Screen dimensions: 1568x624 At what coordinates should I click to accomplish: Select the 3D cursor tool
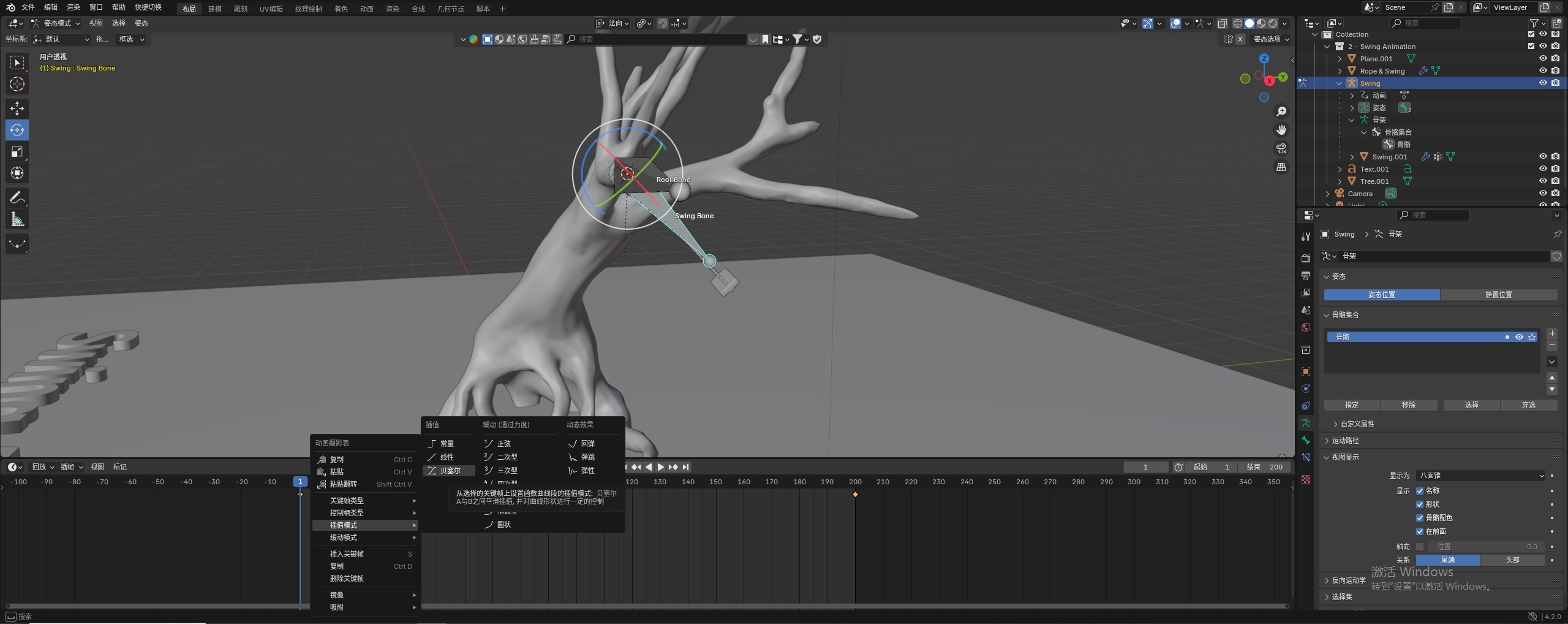coord(17,84)
